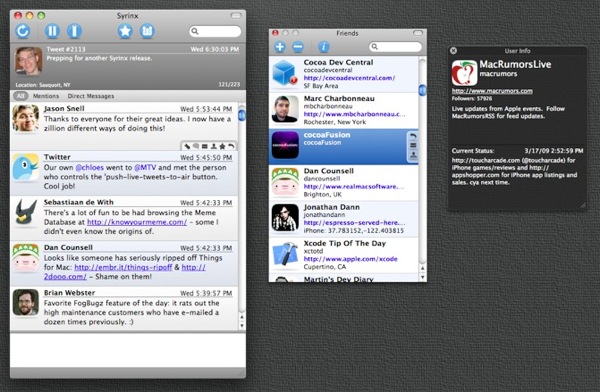
Task: Click Sebastiaan de With's avatar
Action: (x=26, y=212)
